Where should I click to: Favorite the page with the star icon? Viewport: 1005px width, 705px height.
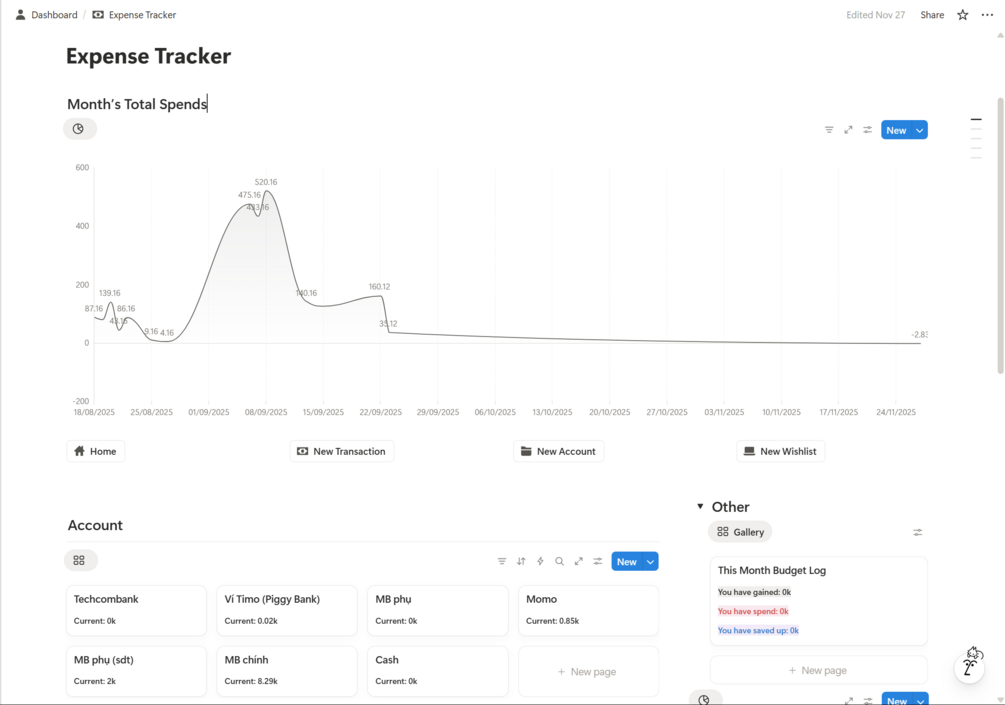tap(963, 15)
